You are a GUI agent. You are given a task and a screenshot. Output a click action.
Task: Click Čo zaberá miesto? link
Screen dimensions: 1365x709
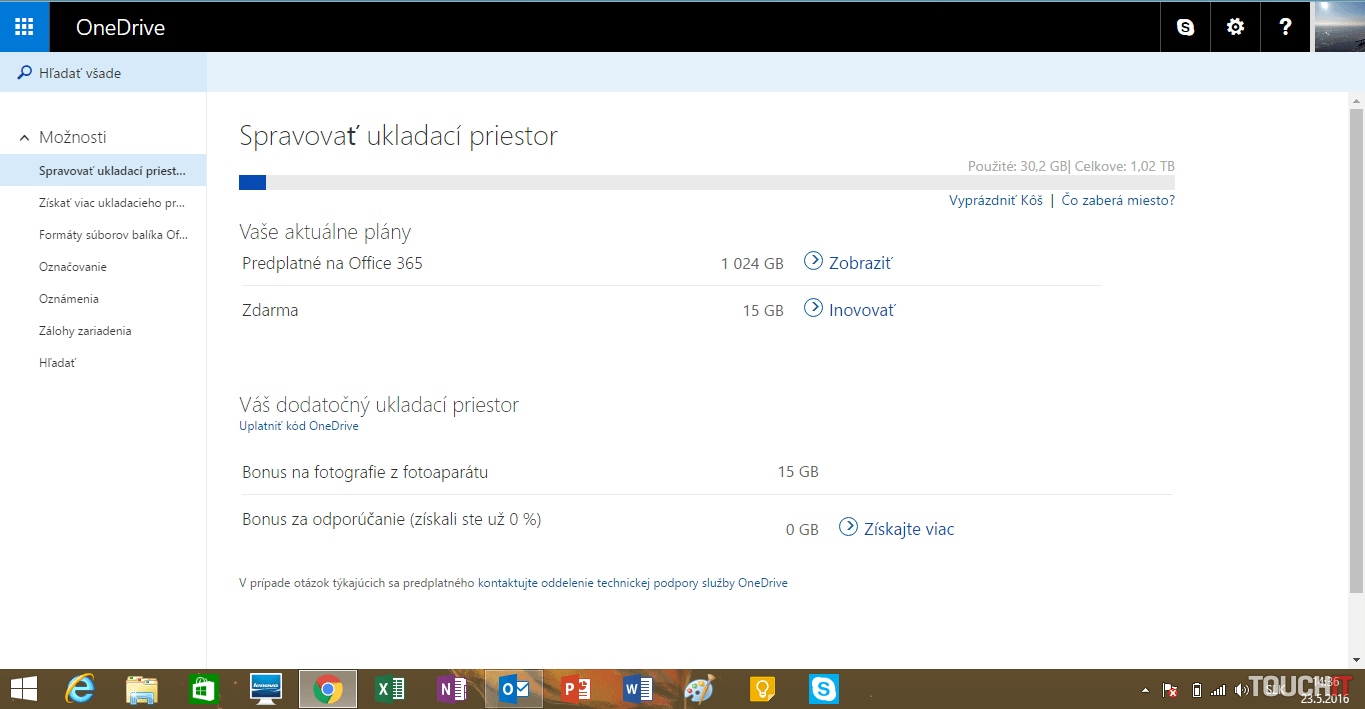(1118, 201)
